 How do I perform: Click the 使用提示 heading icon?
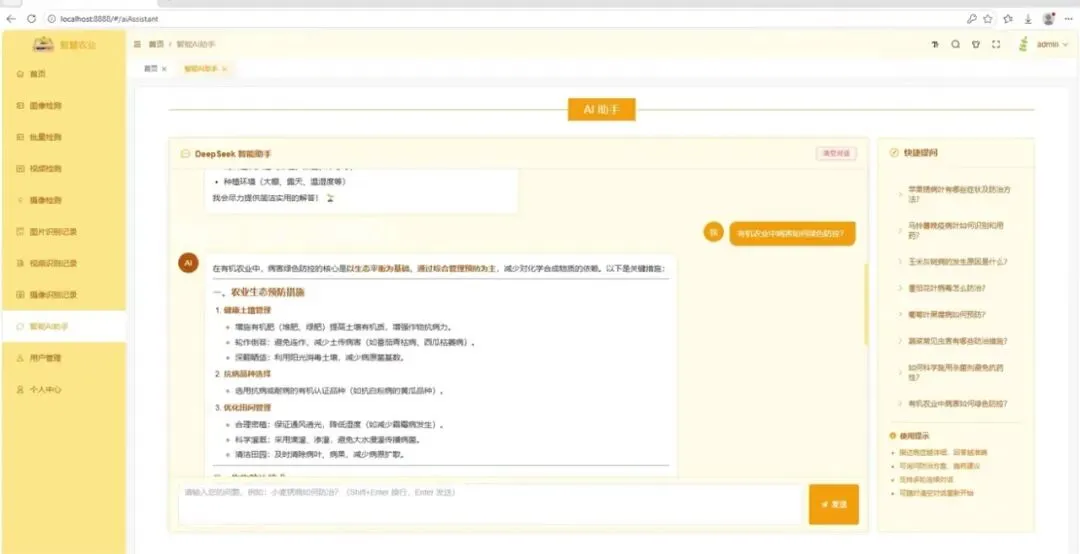pyautogui.click(x=893, y=435)
